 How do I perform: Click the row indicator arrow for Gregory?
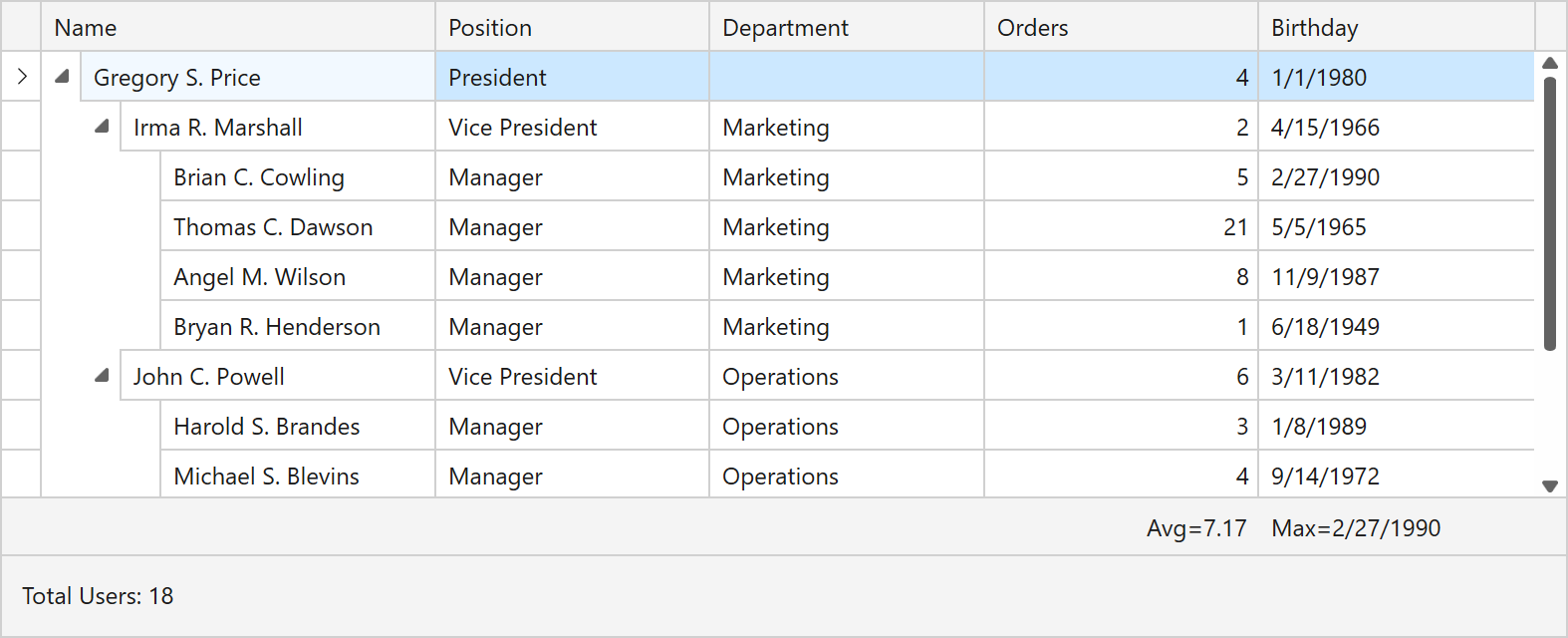pyautogui.click(x=22, y=77)
